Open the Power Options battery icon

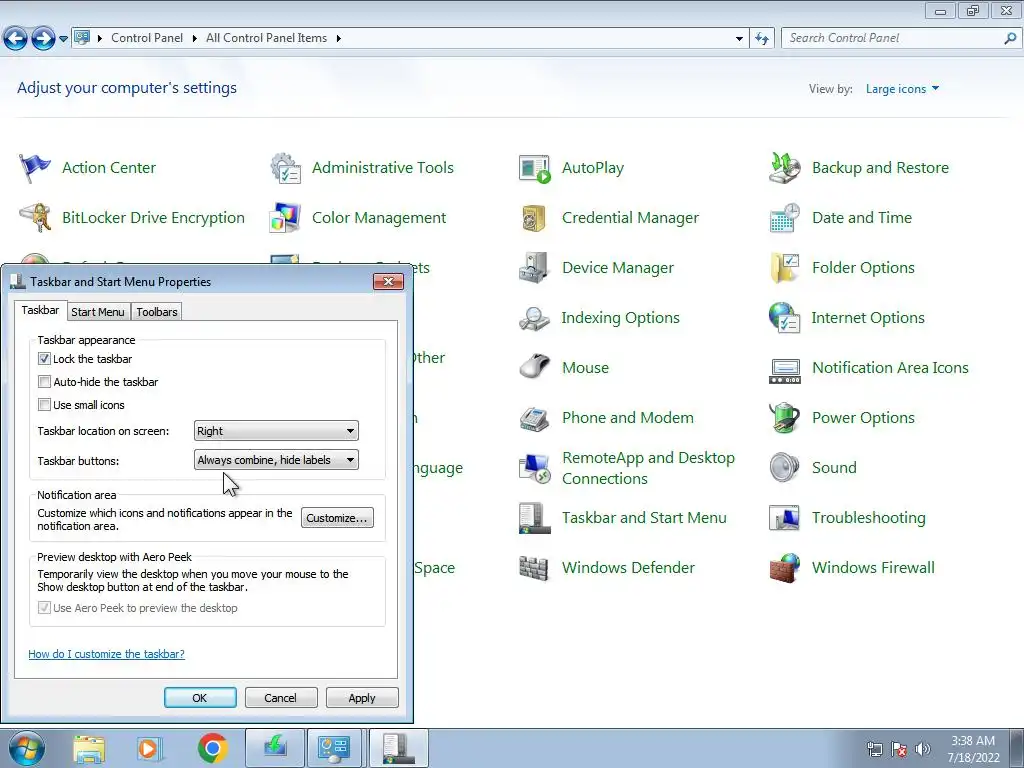tap(785, 418)
